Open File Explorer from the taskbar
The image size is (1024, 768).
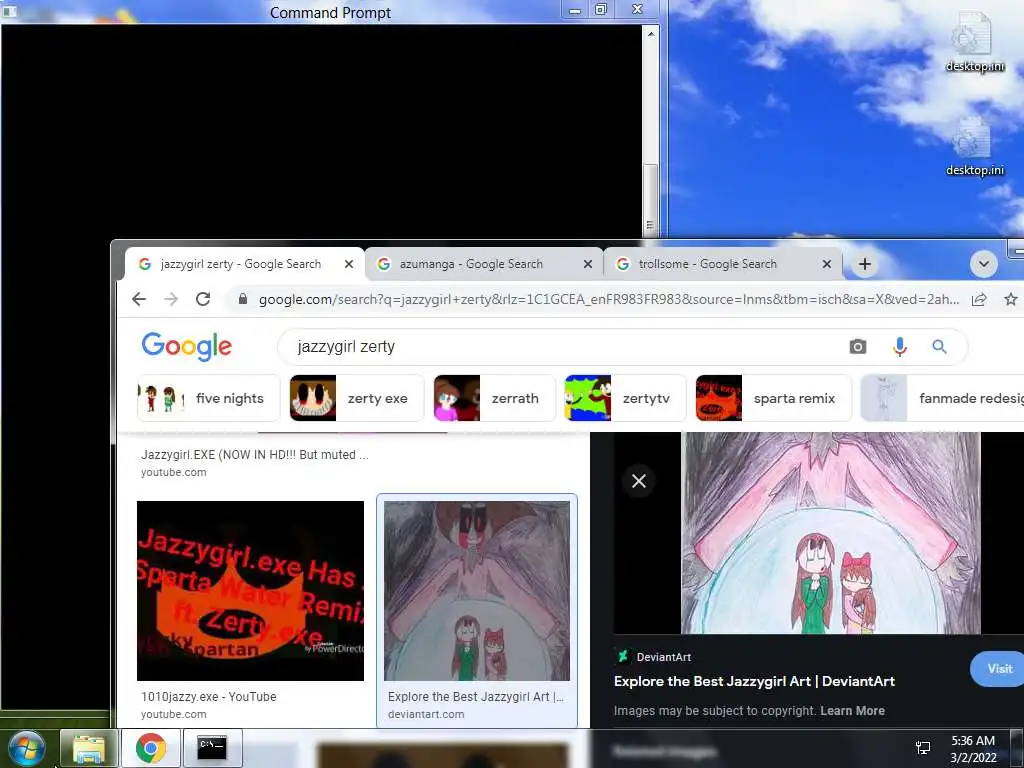pos(89,748)
